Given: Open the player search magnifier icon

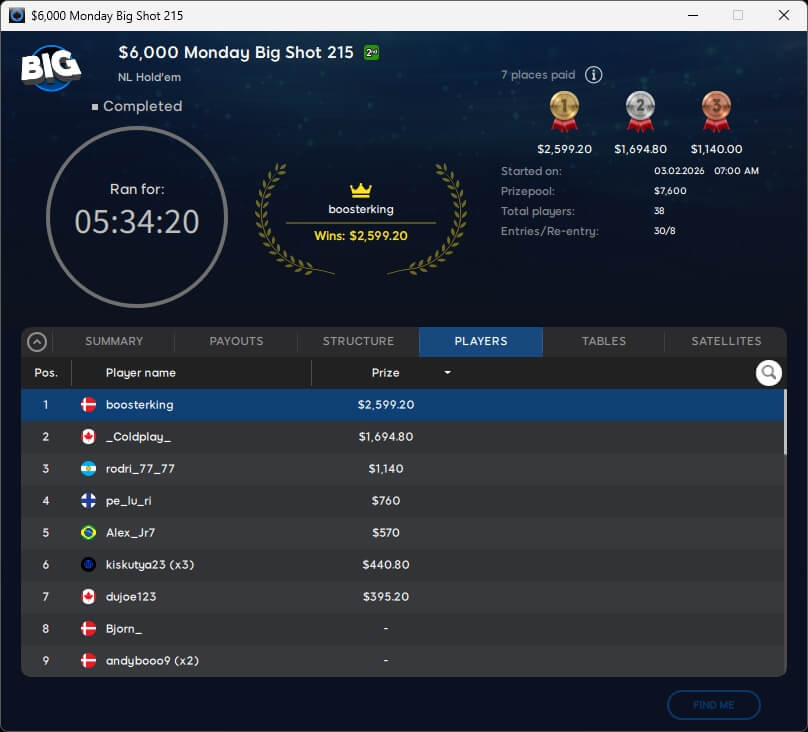Looking at the screenshot, I should pos(768,373).
